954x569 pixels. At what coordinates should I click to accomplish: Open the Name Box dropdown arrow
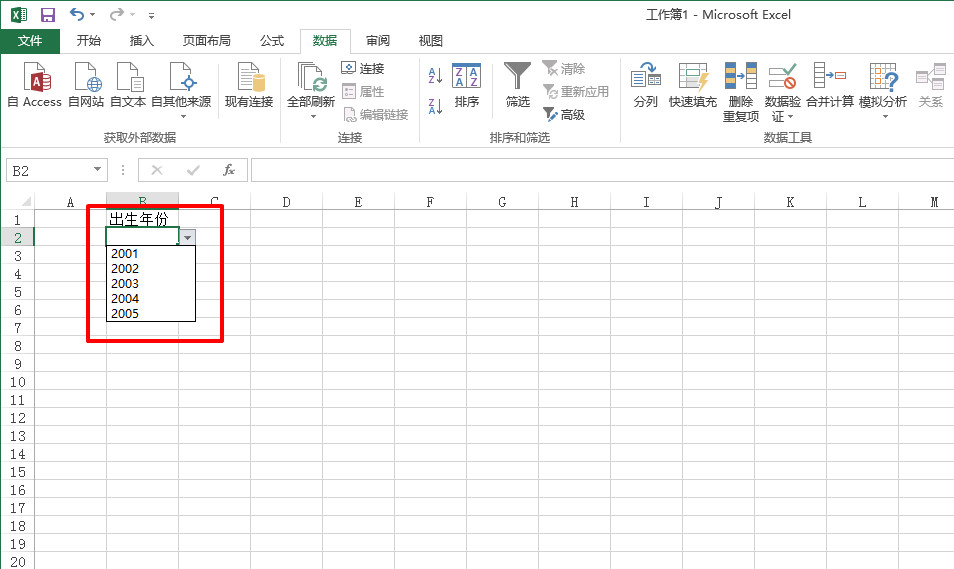click(97, 170)
